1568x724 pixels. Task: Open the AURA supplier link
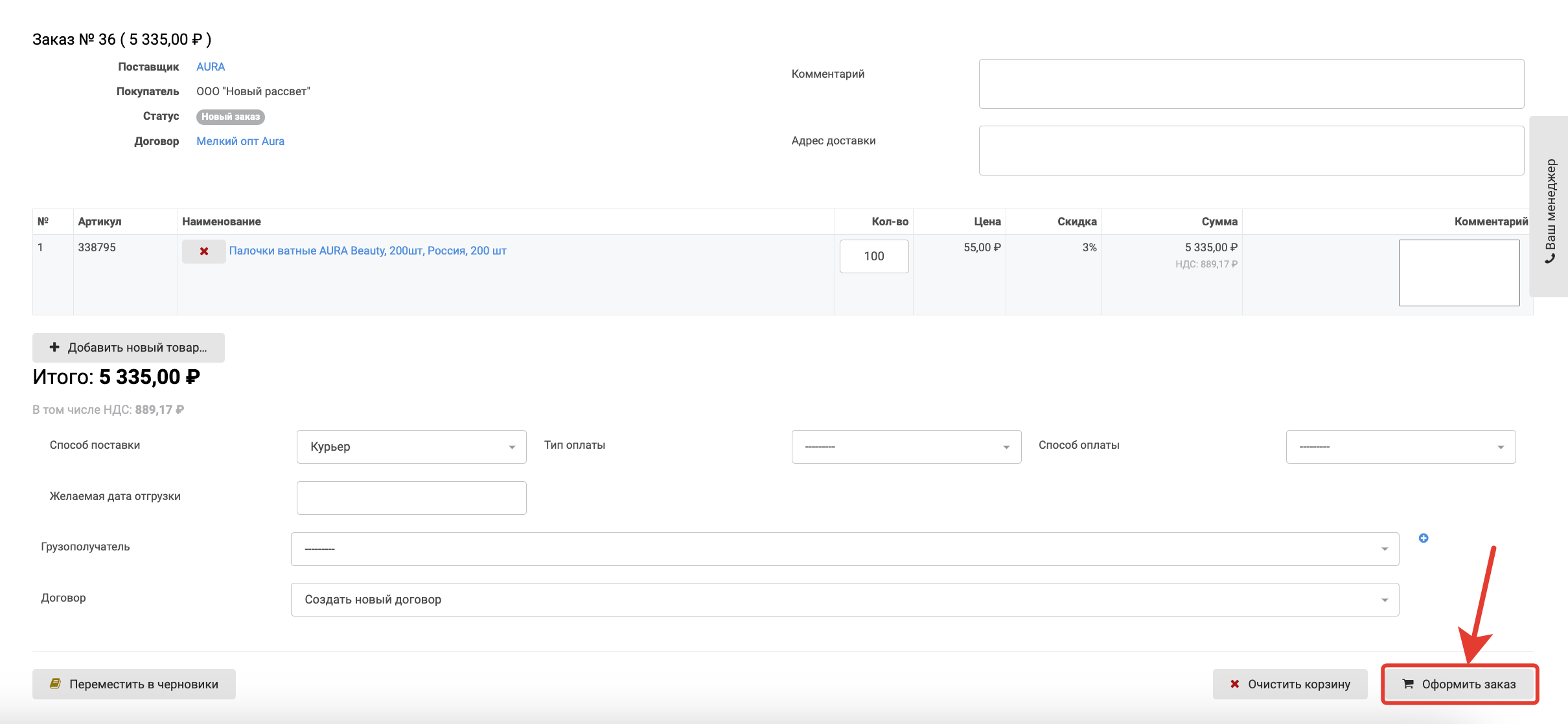tap(211, 67)
